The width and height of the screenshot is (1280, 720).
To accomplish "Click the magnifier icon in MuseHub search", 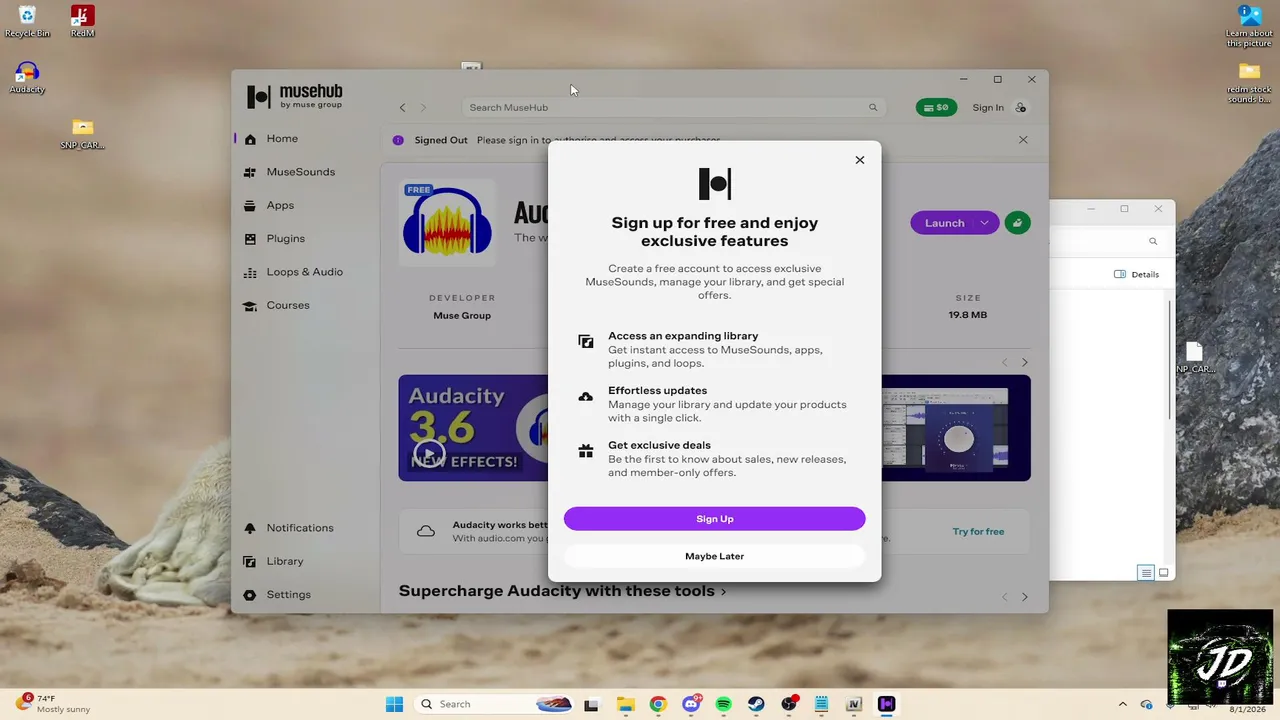I will (873, 108).
